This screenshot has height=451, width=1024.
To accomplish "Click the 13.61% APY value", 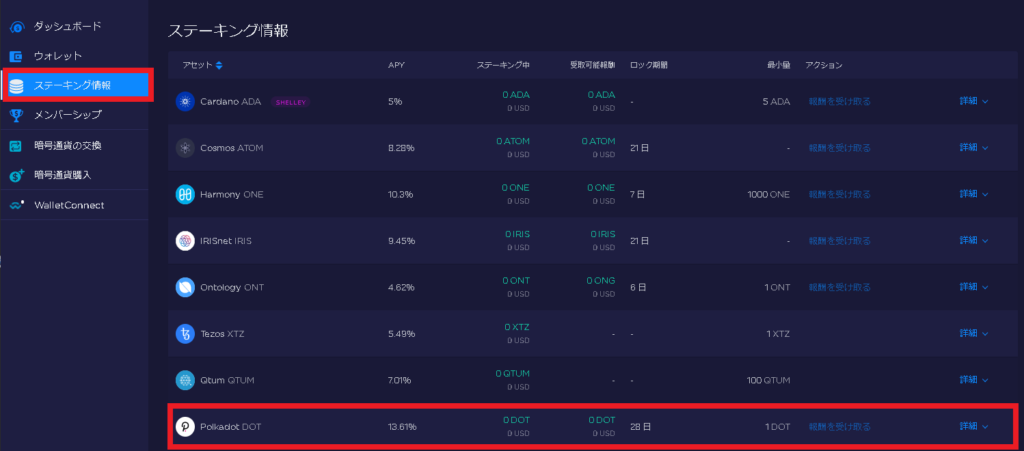I will point(402,427).
